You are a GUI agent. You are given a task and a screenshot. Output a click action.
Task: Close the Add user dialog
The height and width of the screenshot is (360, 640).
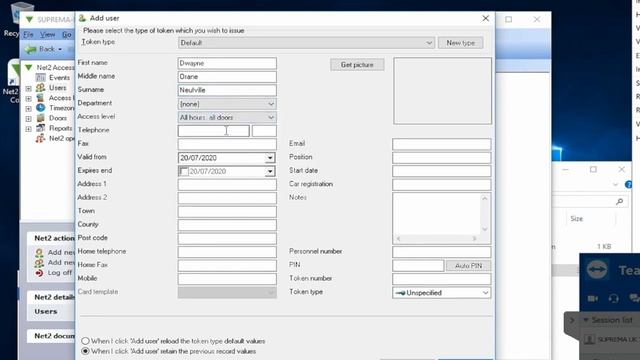[485, 18]
